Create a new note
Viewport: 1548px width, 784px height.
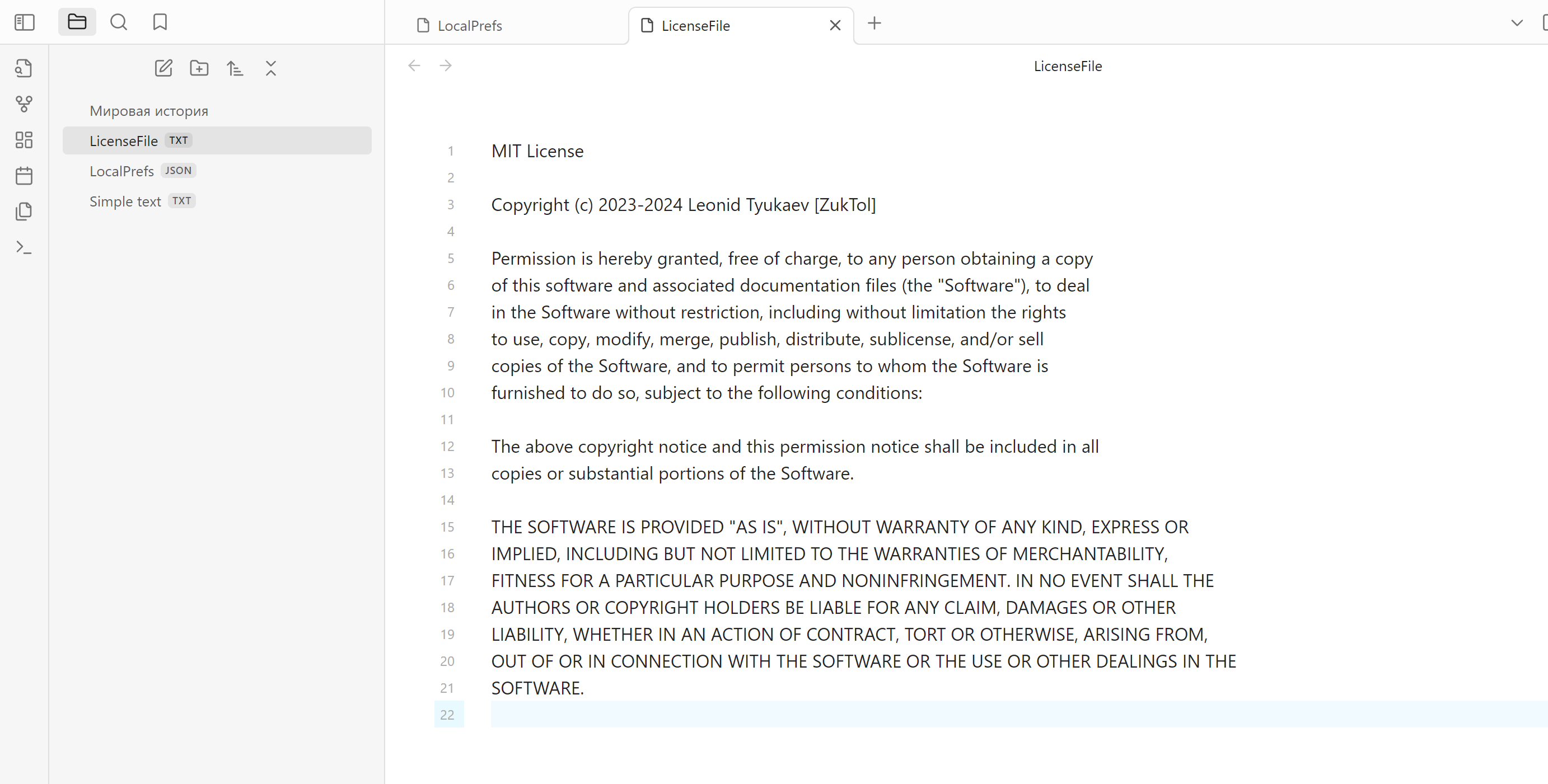[163, 68]
